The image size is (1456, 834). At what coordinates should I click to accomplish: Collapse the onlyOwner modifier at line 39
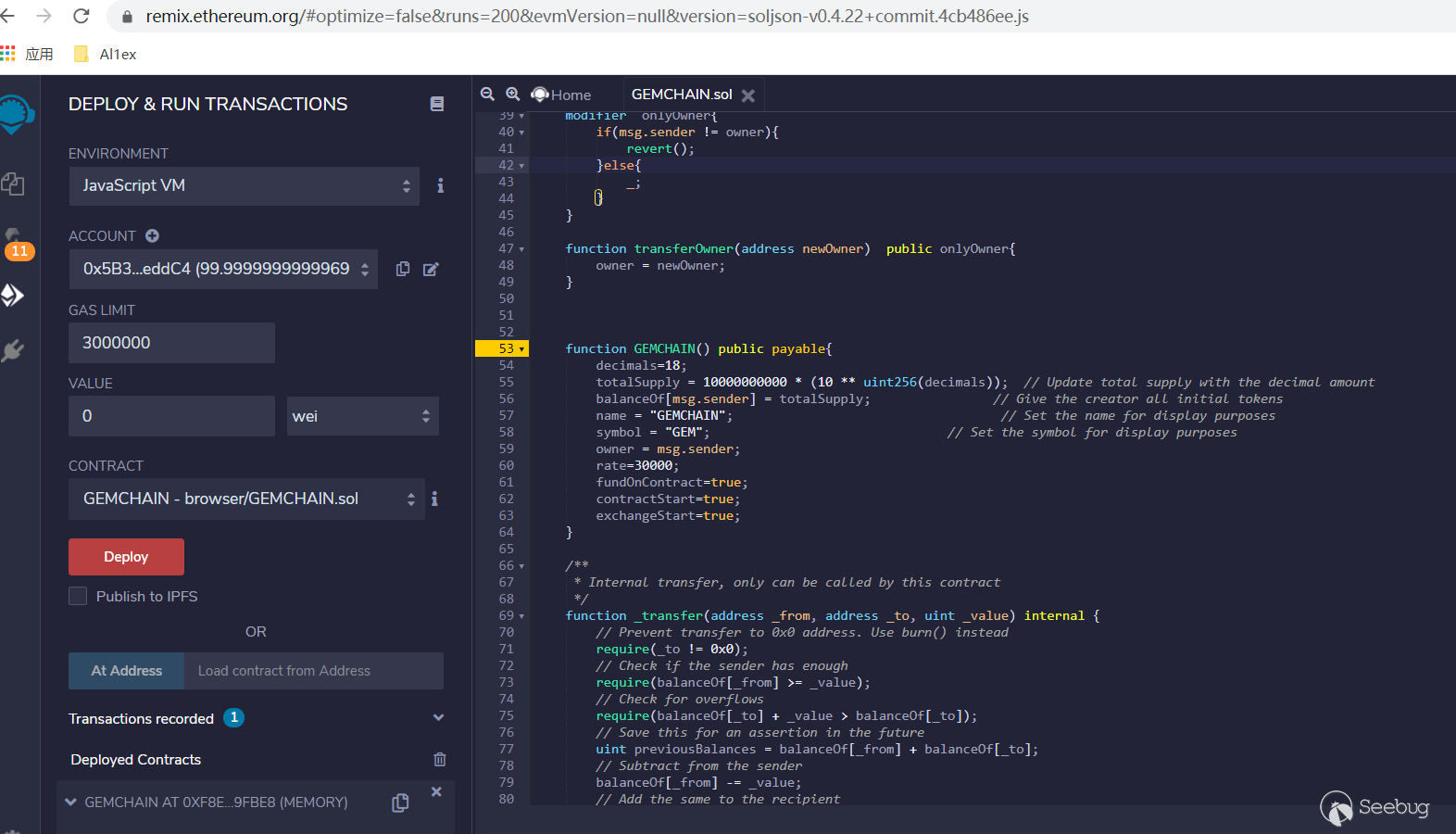coord(522,116)
